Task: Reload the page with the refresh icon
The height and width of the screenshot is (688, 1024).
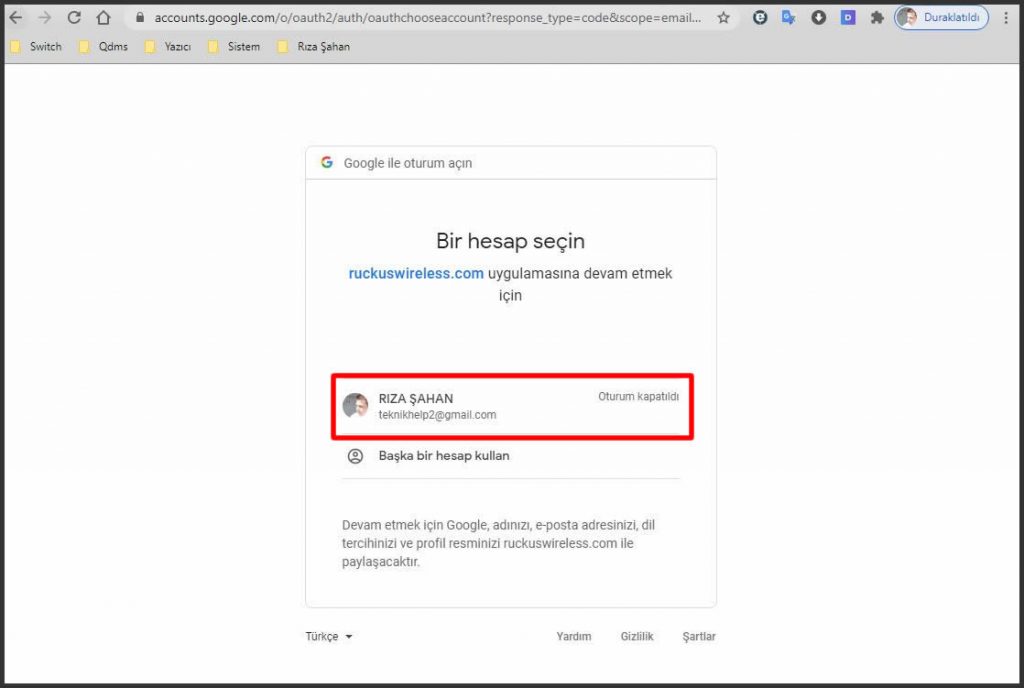Action: point(74,18)
